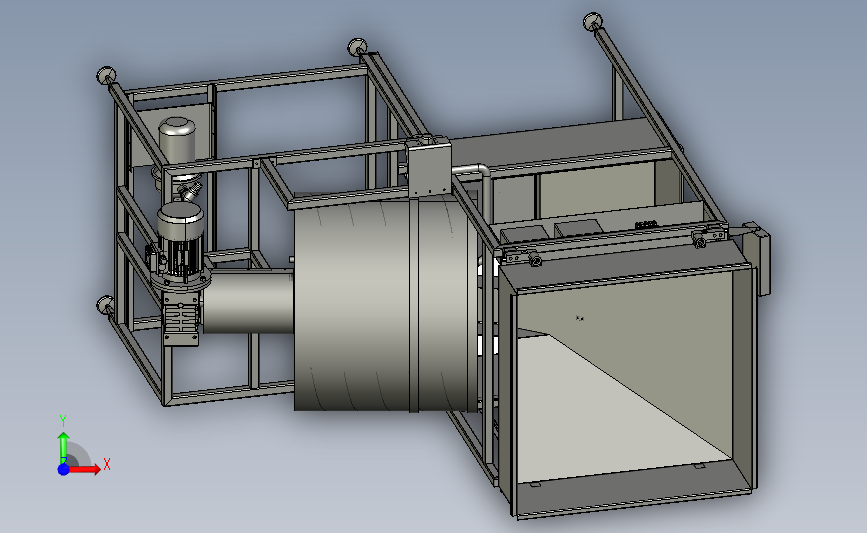Click the green Y axis arrow of the triad
The height and width of the screenshot is (533, 867).
[63, 448]
